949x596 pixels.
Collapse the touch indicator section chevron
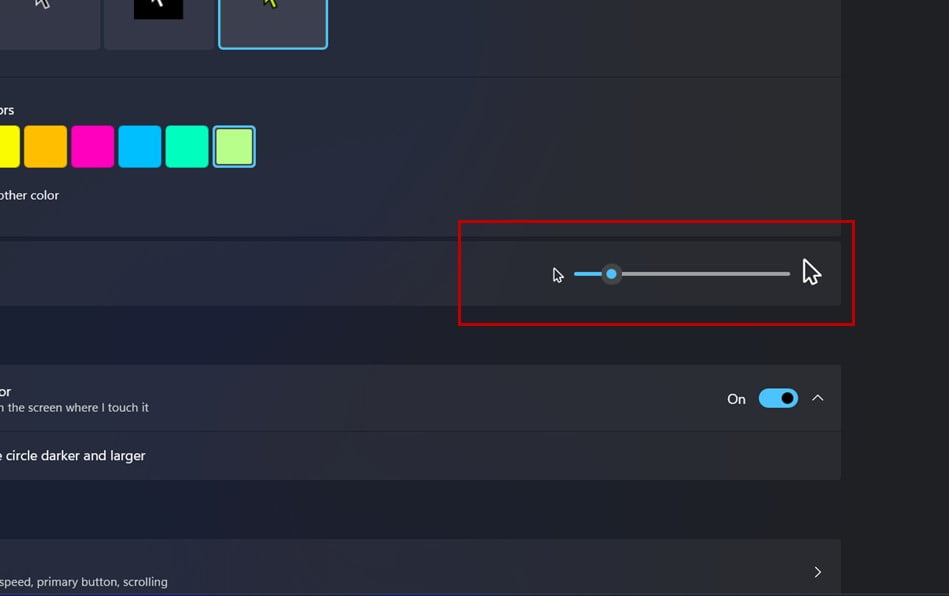(x=818, y=398)
